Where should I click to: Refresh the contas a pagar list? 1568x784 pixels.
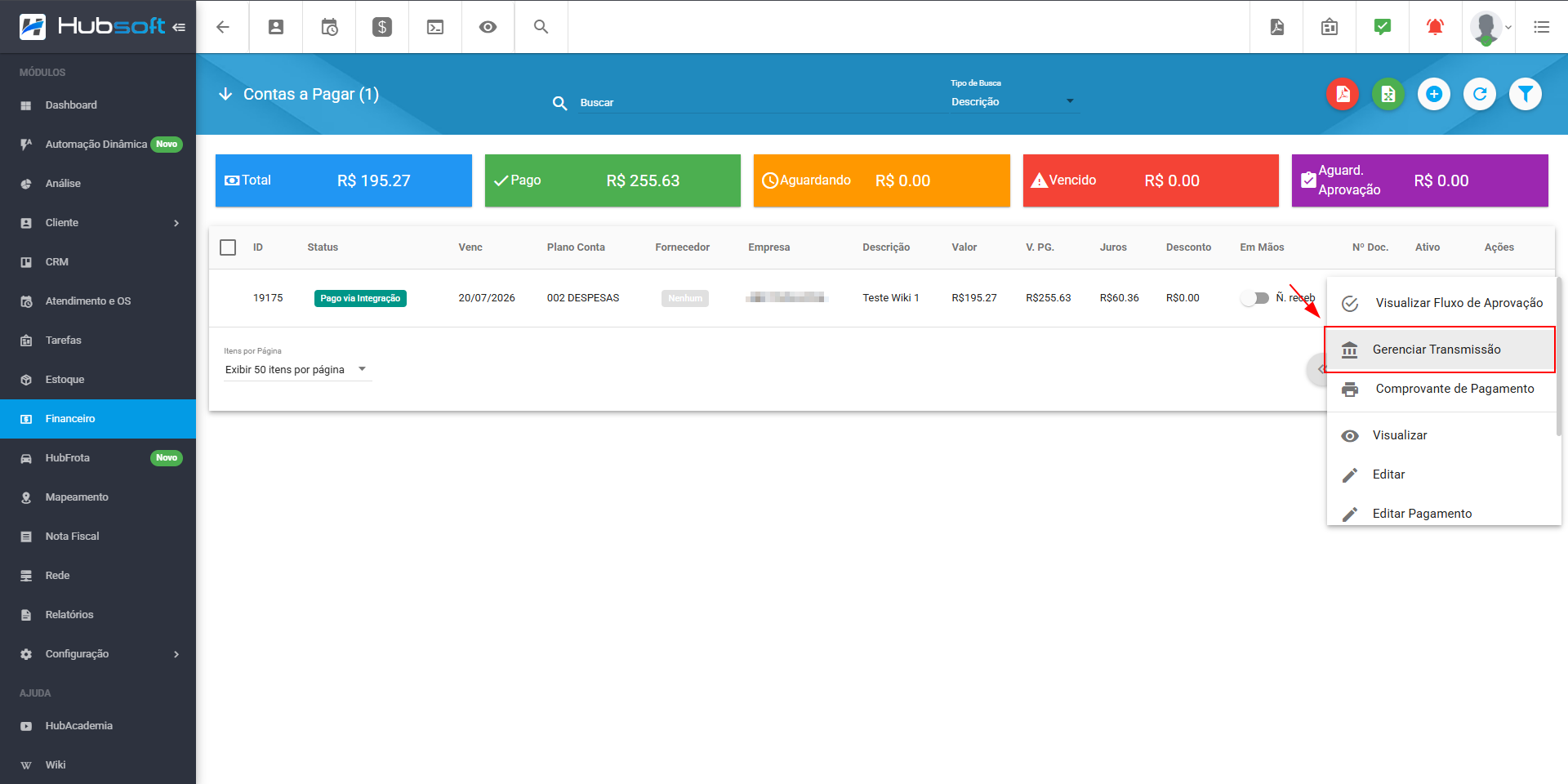pos(1480,94)
